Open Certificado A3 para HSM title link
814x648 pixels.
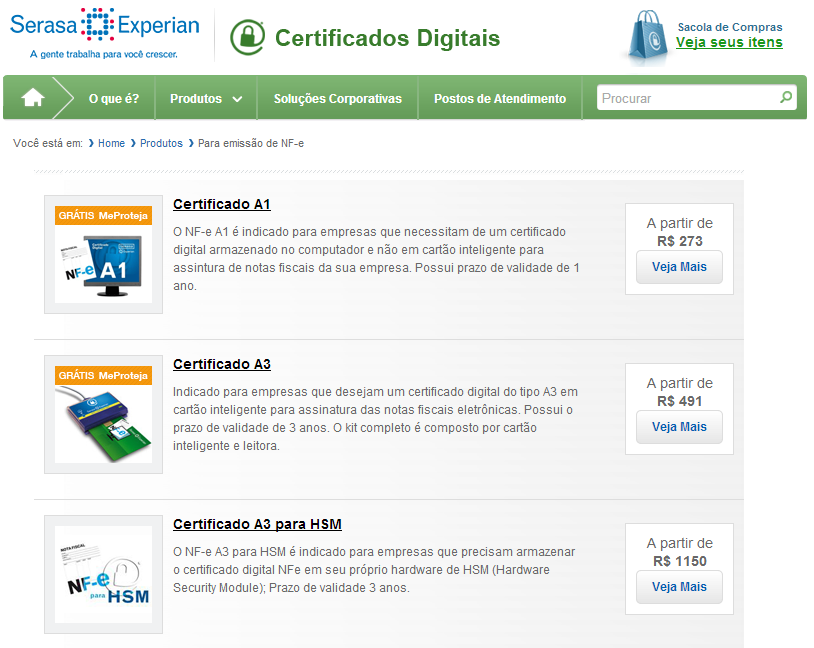257,524
